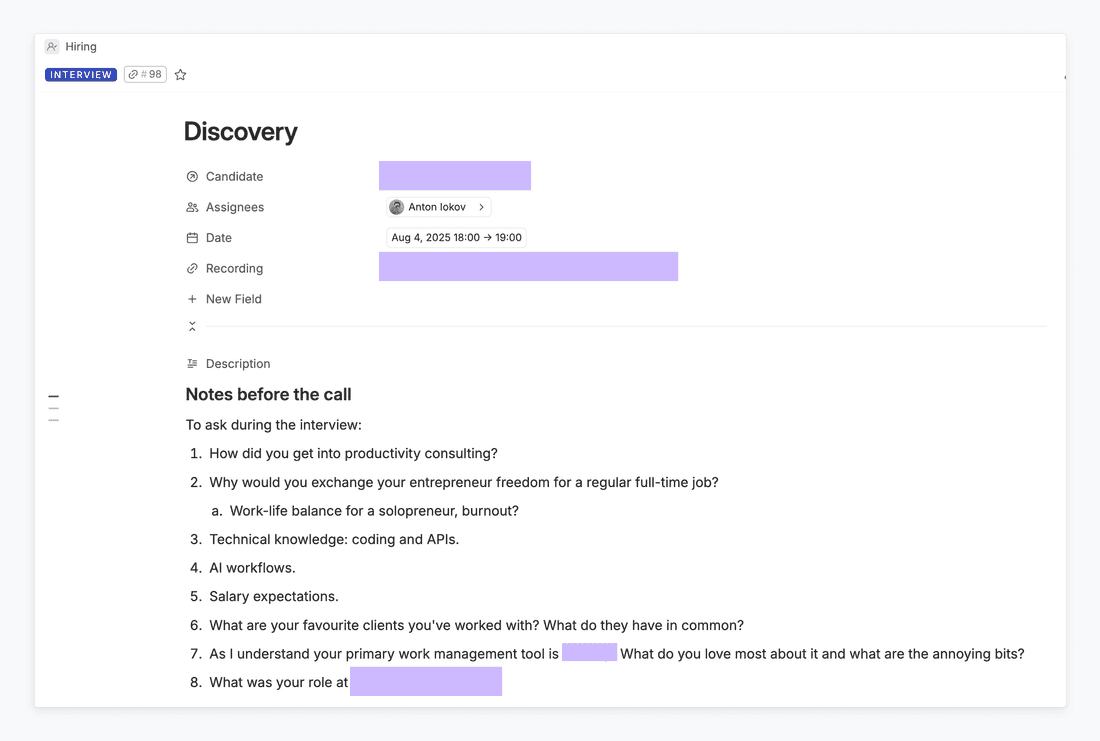Click the INTERVIEW type badge

(x=81, y=75)
